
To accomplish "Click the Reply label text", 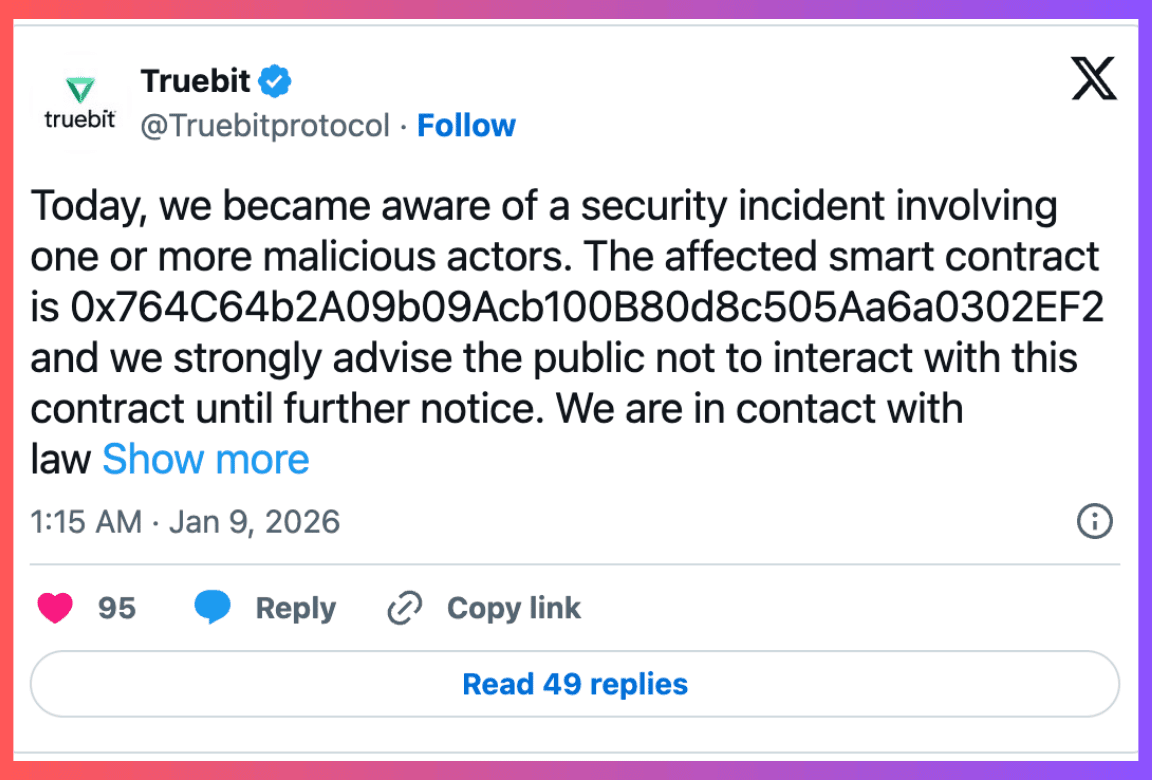I will [294, 608].
